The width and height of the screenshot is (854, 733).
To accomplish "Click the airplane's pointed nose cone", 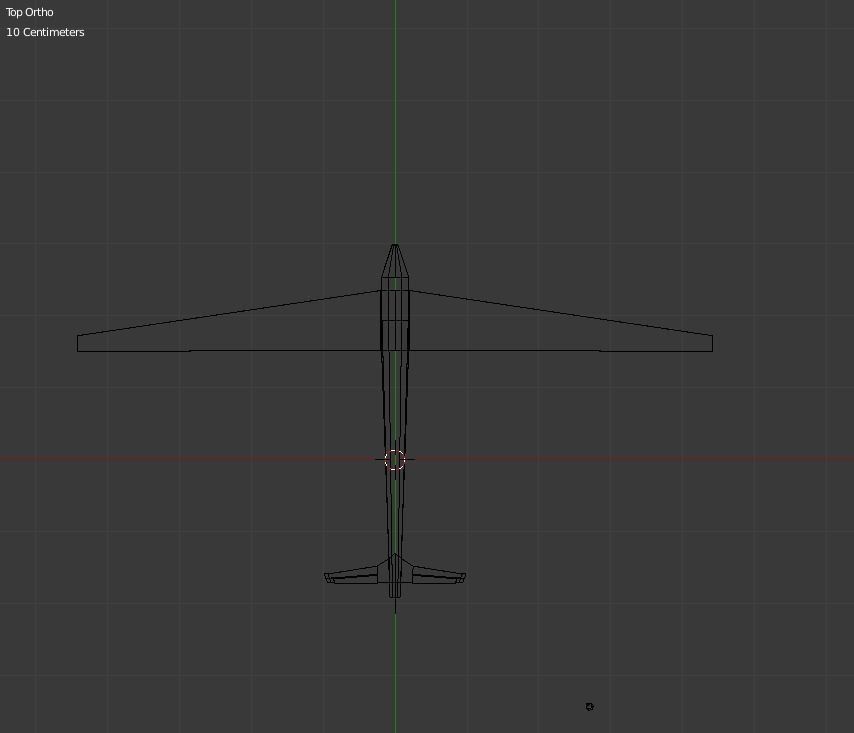I will coord(395,260).
